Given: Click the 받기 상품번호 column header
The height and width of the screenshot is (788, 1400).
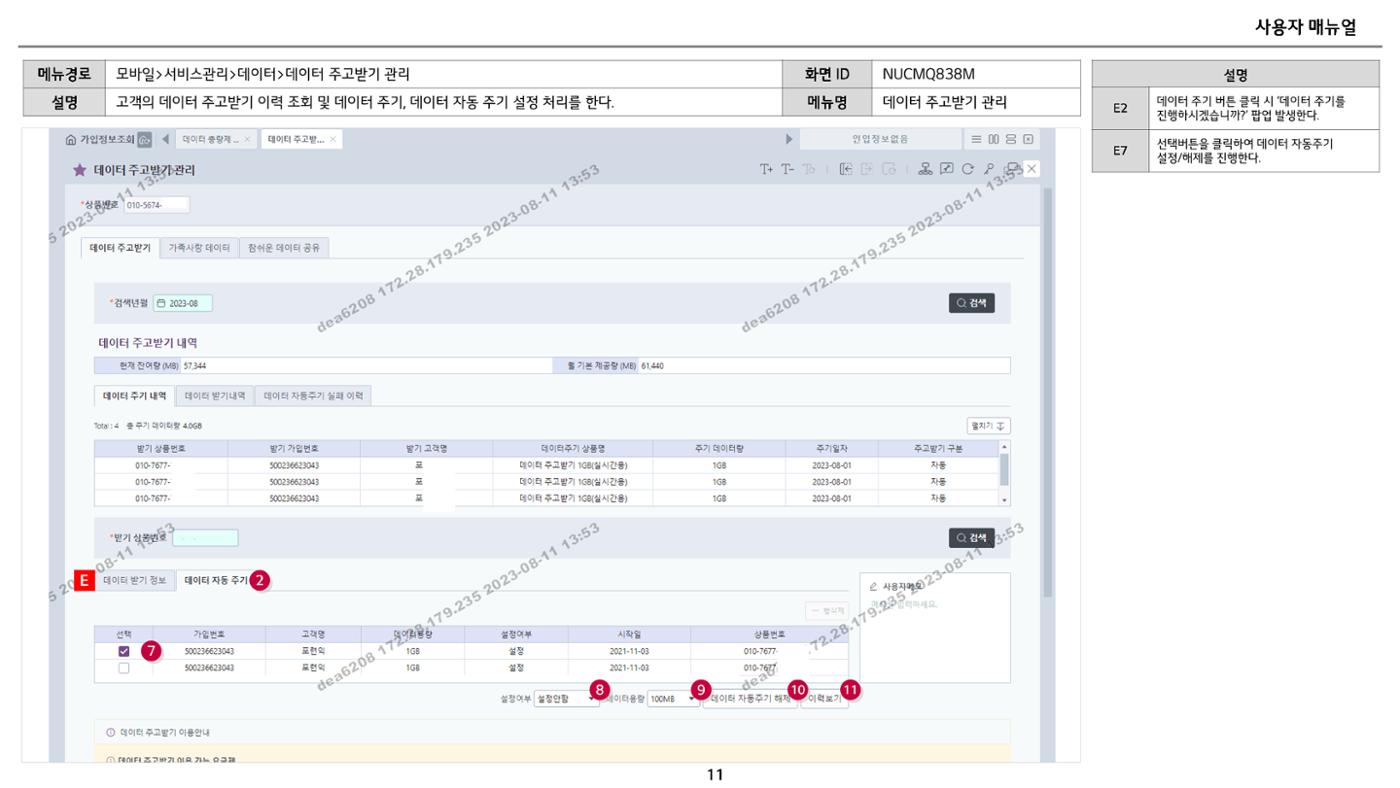Looking at the screenshot, I should [x=161, y=449].
